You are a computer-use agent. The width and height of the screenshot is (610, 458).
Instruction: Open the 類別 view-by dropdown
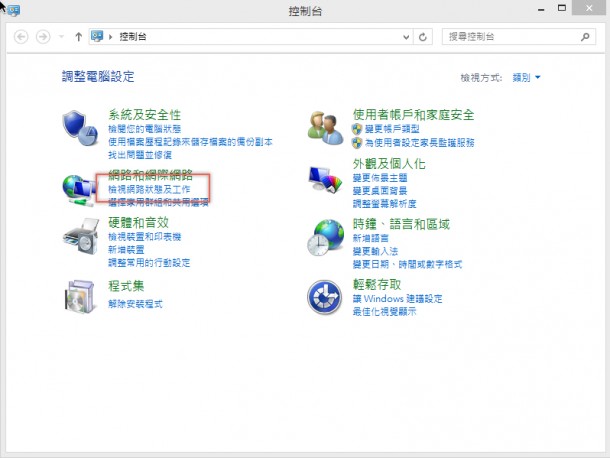point(526,77)
